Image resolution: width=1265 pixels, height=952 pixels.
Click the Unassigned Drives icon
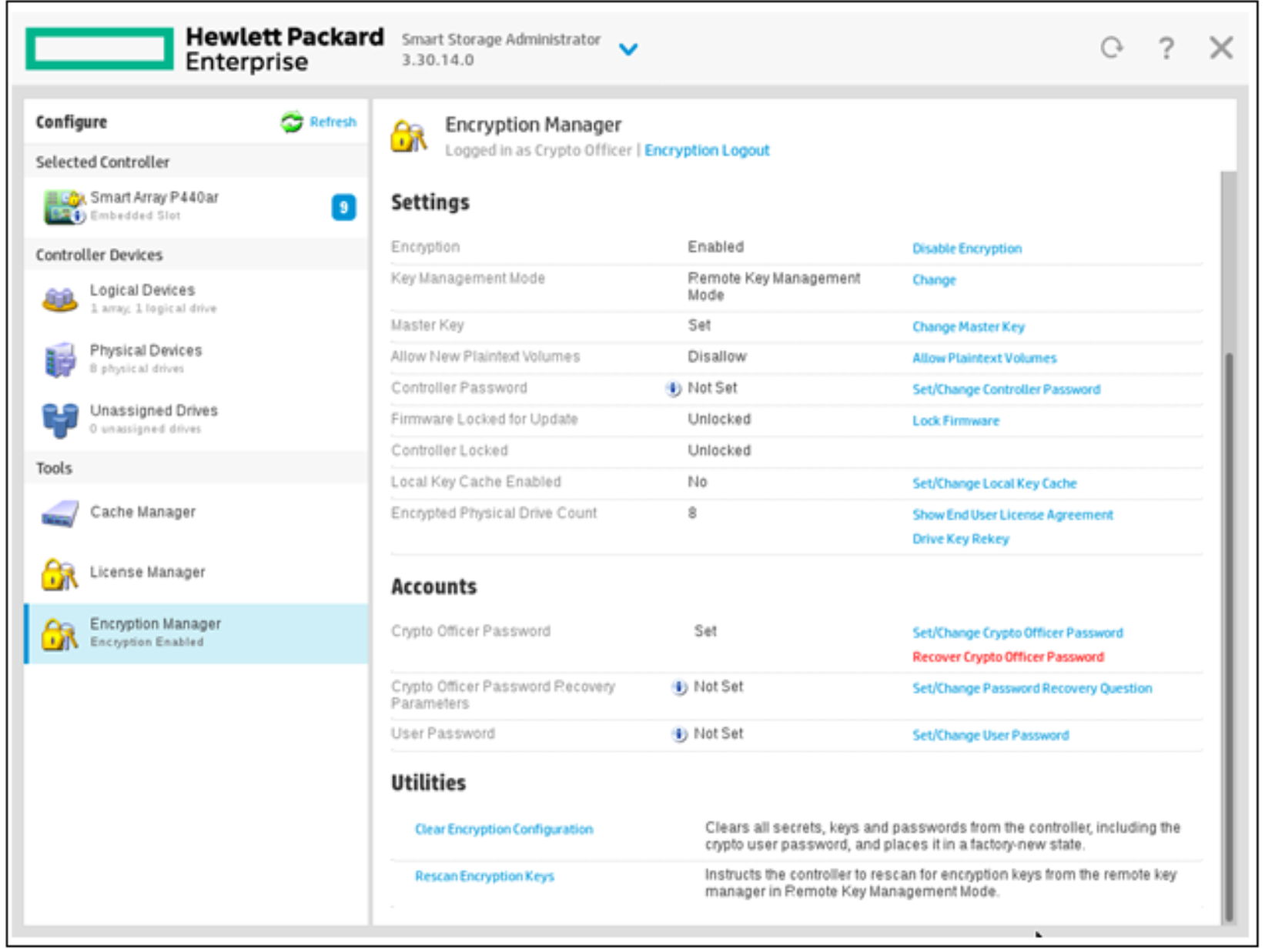(60, 419)
